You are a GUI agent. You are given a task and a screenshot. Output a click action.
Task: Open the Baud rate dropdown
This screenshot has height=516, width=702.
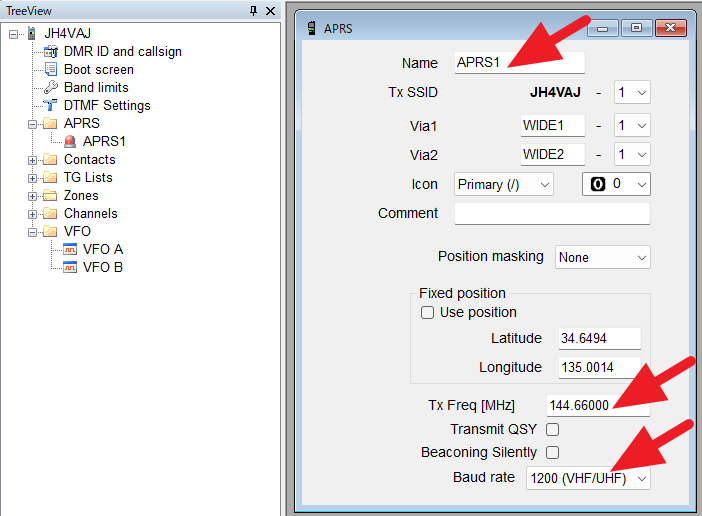(x=588, y=478)
